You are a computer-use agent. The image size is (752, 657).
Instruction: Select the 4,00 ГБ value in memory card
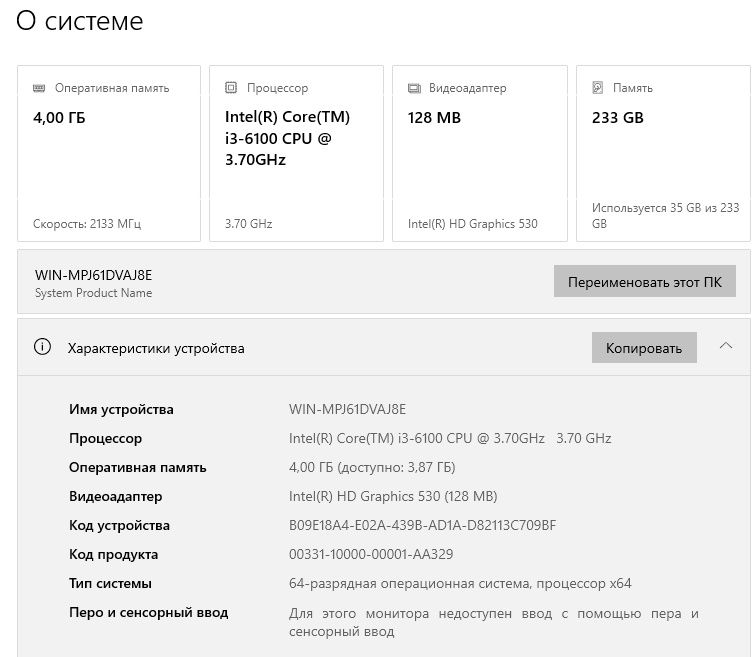pos(59,117)
